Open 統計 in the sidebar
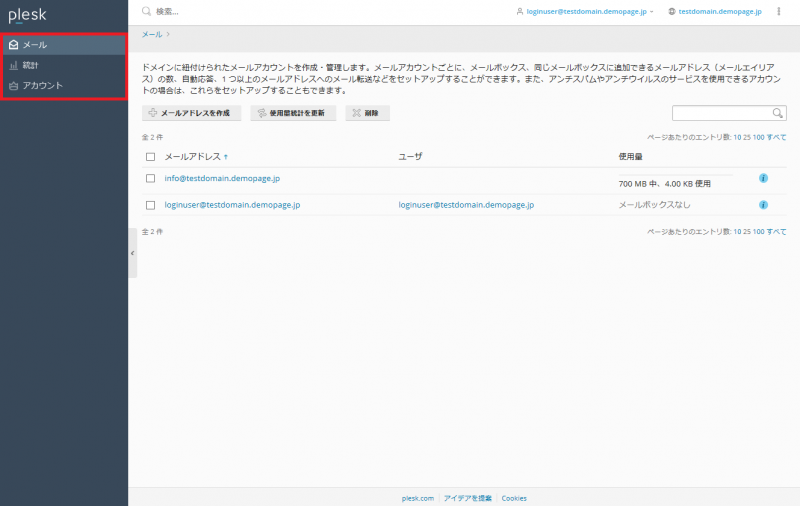800x506 pixels. pos(31,65)
